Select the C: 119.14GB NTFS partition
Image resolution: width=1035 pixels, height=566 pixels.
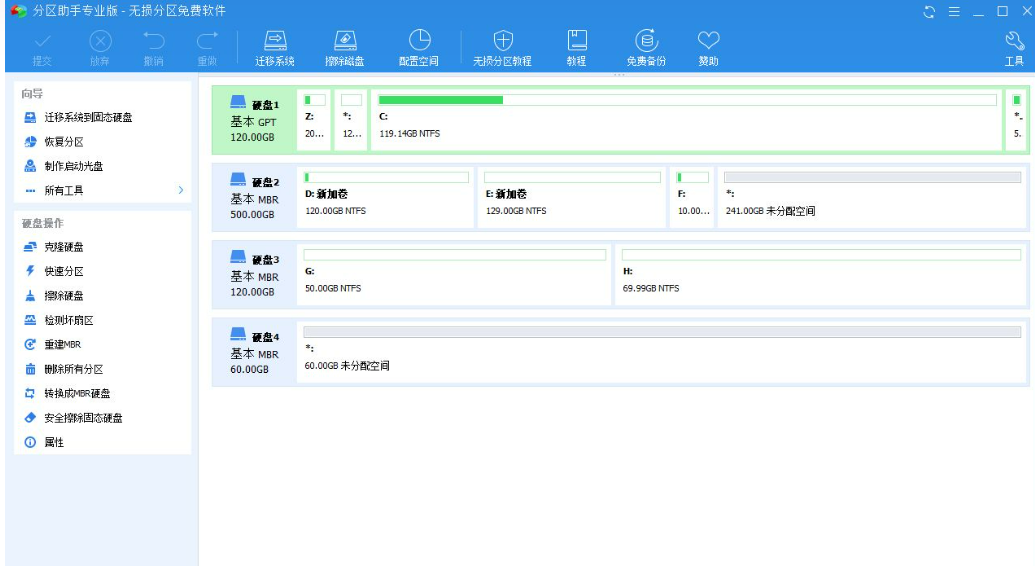(686, 119)
